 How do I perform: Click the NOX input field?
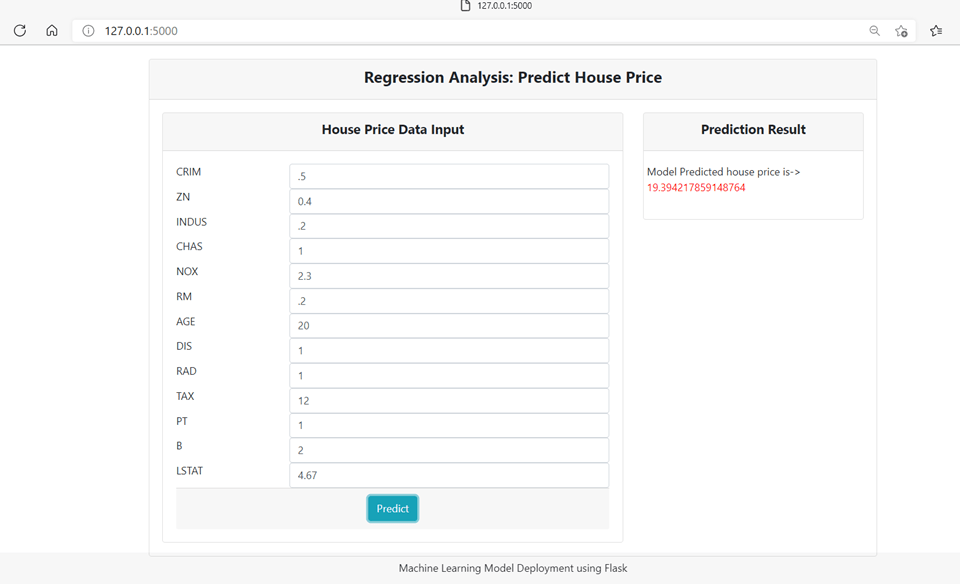point(449,276)
